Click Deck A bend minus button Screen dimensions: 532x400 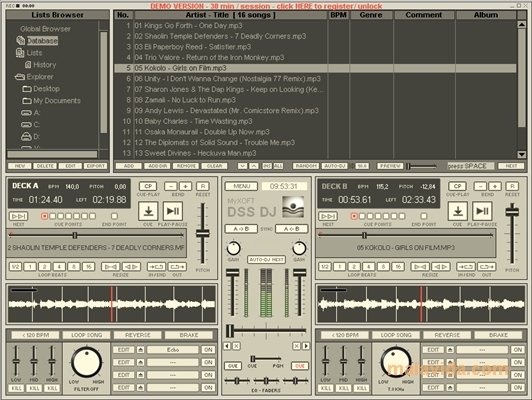pos(171,186)
